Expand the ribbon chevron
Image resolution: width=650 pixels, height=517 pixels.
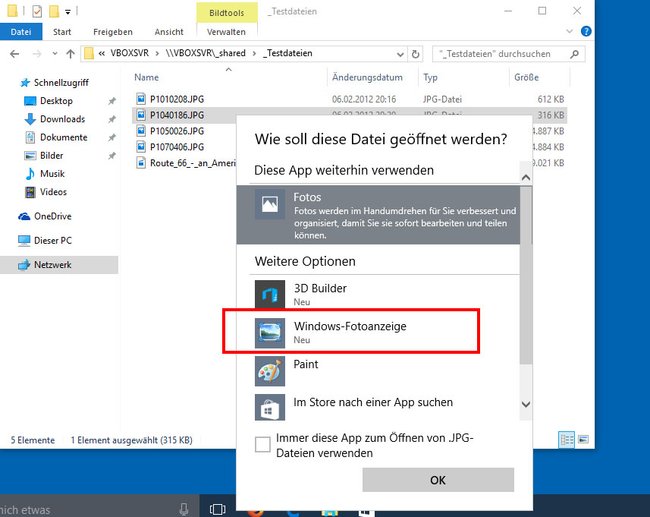point(570,32)
